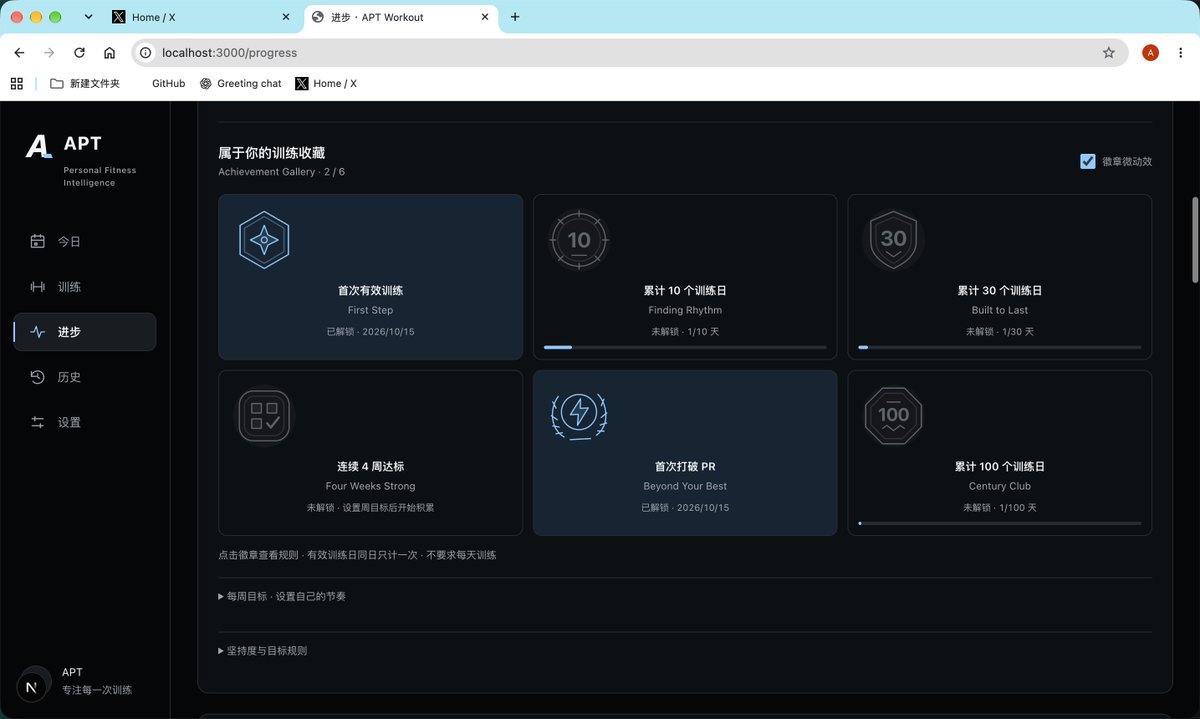This screenshot has height=719, width=1200.
Task: Click the 100 octagon badge icon
Action: [x=893, y=415]
